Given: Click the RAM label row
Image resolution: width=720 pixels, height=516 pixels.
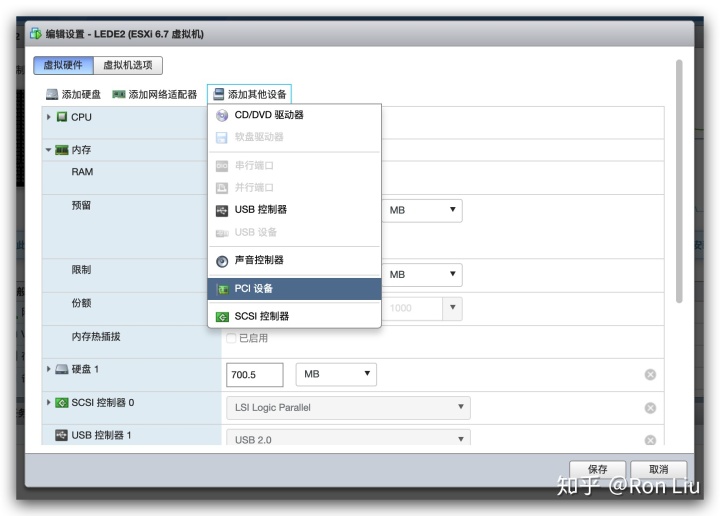Looking at the screenshot, I should click(82, 172).
